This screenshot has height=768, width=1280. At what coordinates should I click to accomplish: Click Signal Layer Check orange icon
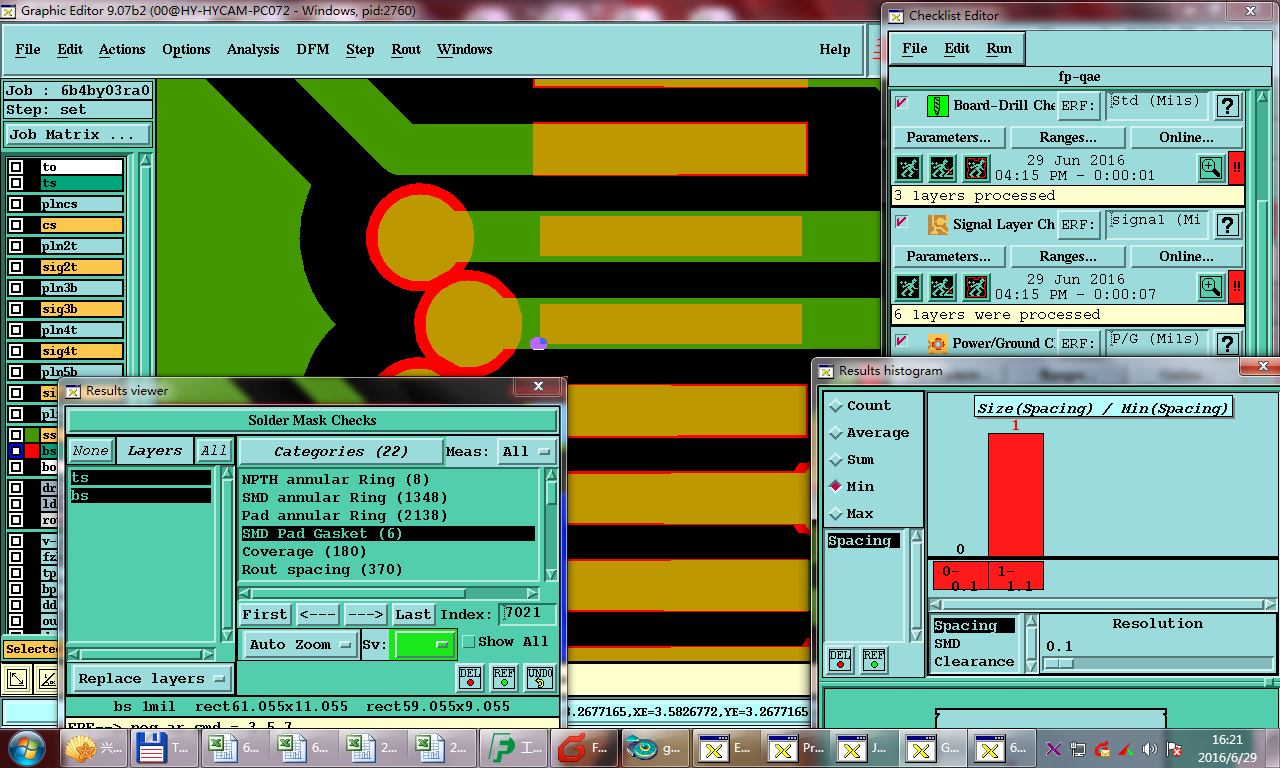(937, 224)
